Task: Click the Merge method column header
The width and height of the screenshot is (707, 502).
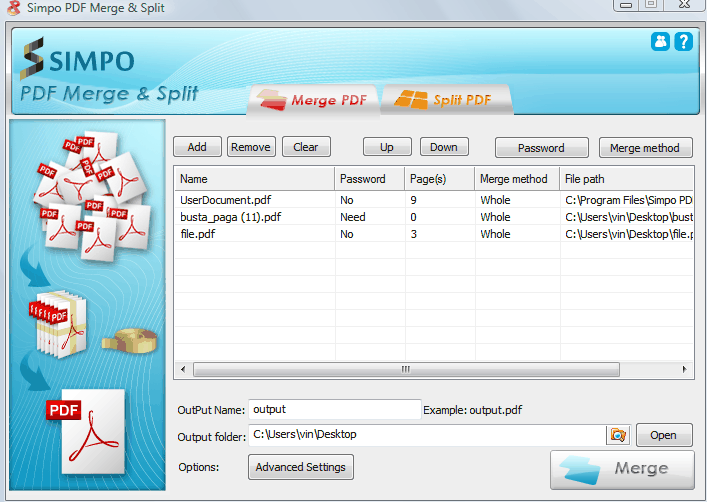Action: [517, 179]
